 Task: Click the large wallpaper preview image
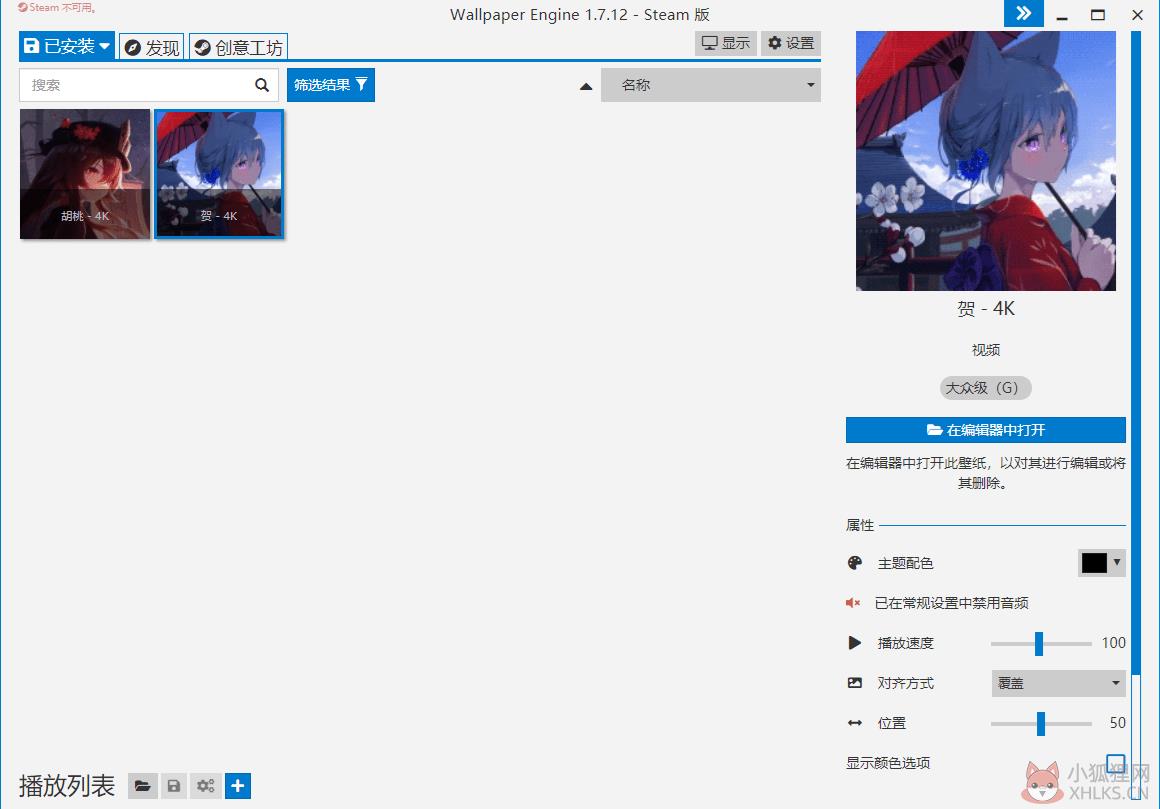click(985, 160)
